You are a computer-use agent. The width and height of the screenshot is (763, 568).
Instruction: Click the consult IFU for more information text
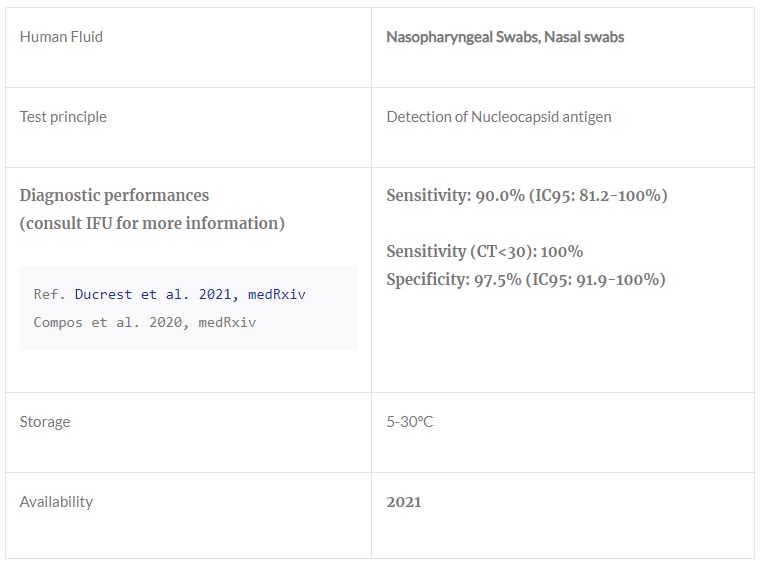tap(152, 223)
